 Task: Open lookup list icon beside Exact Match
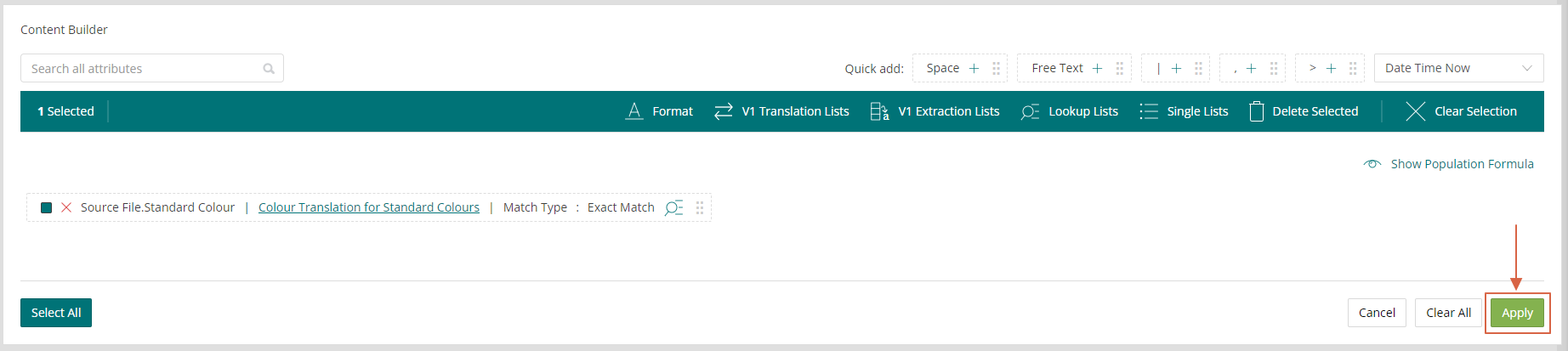tap(674, 207)
